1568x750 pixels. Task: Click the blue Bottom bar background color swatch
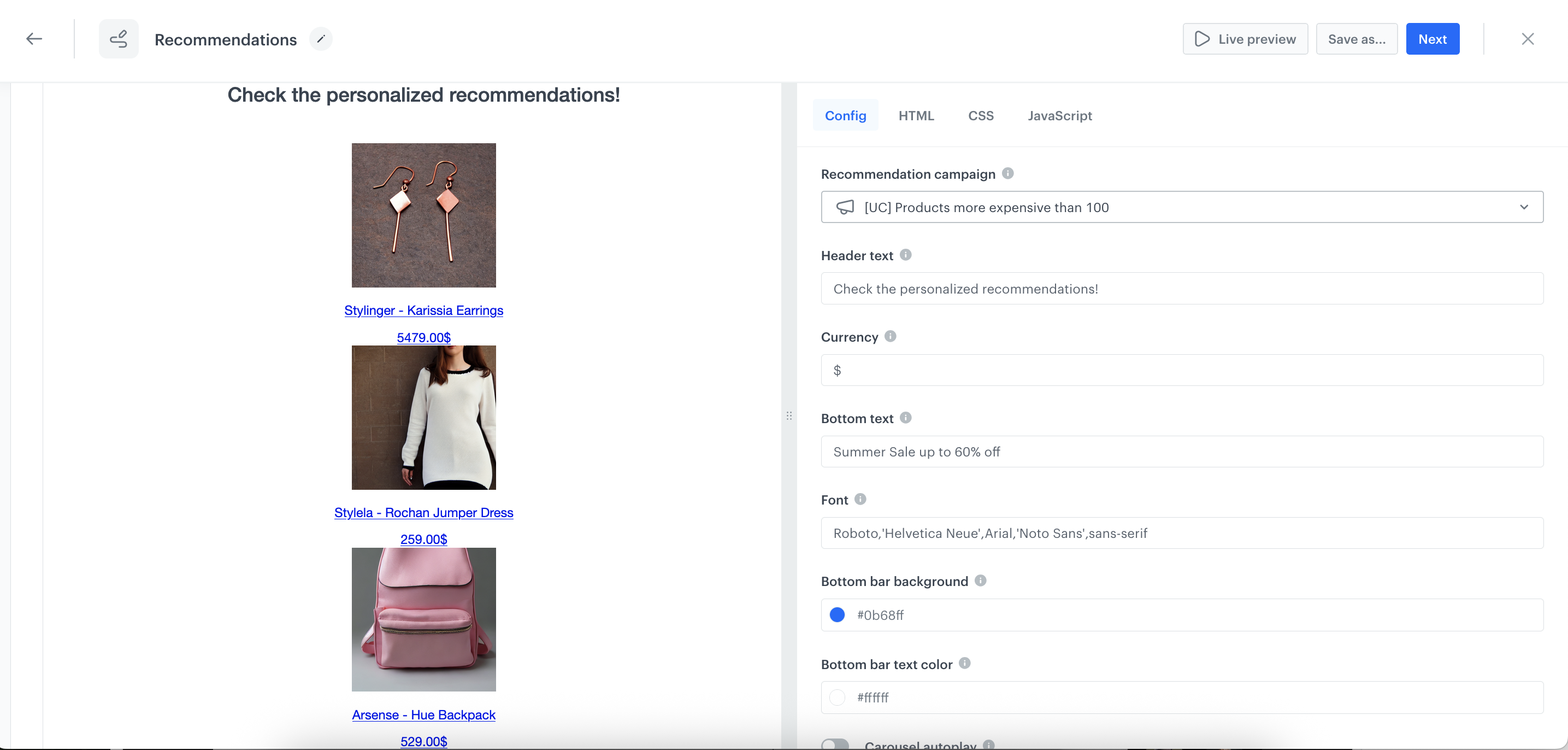(x=837, y=615)
